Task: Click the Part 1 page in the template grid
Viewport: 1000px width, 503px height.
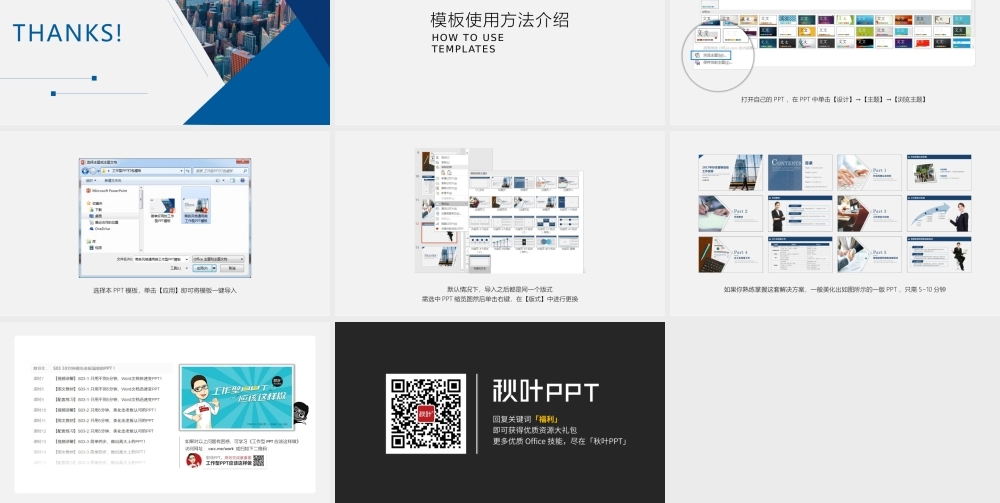Action: tap(869, 173)
